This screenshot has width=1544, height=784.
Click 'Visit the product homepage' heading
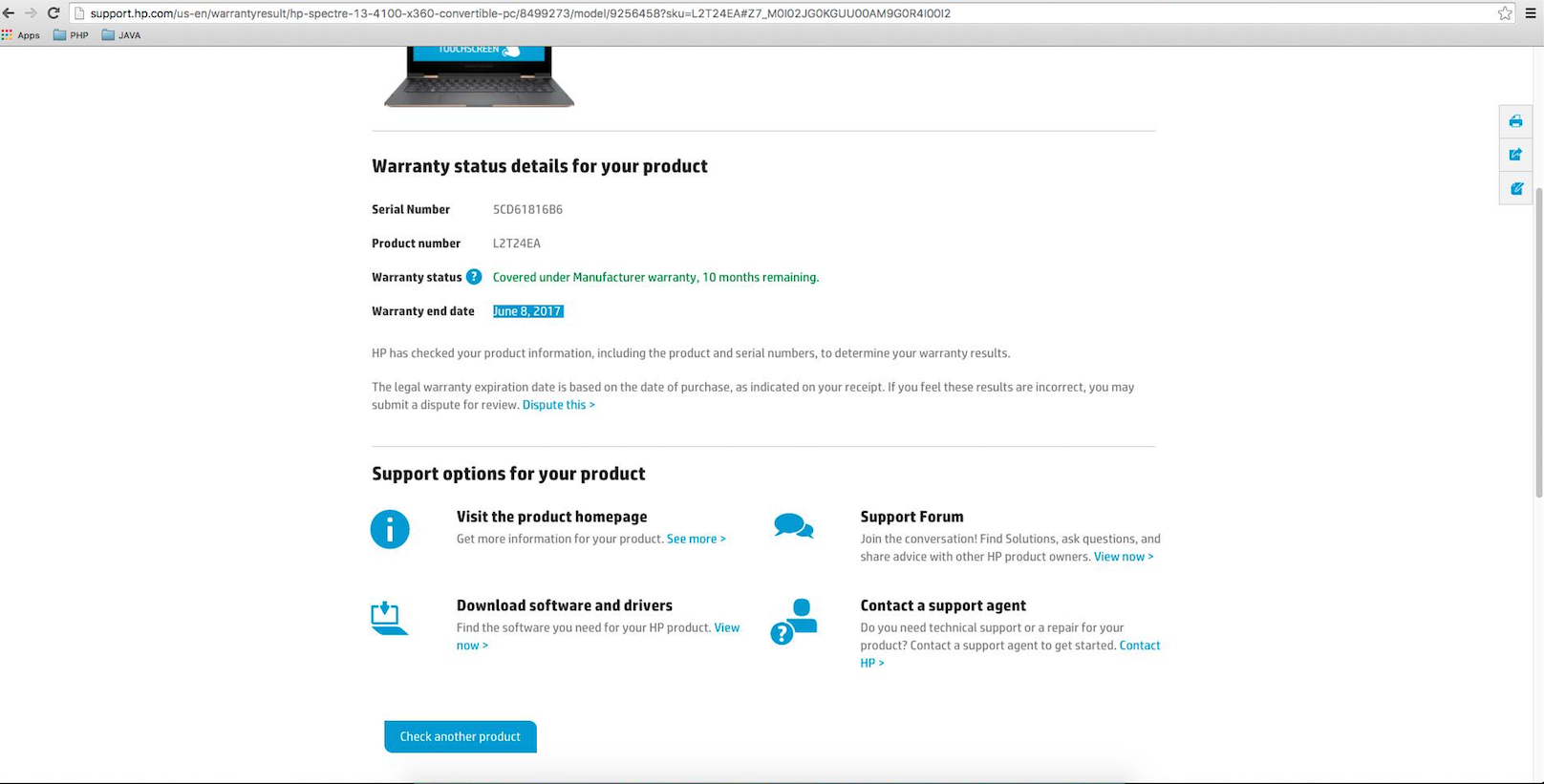tap(551, 517)
